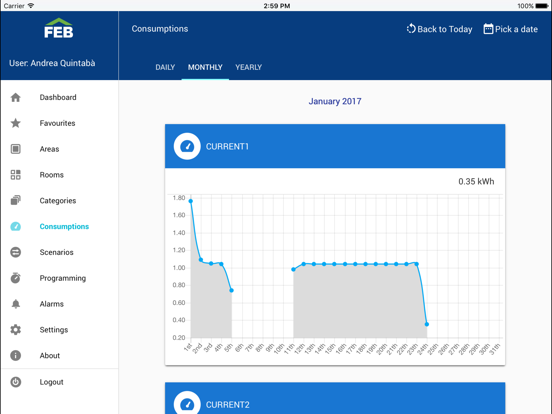This screenshot has height=414, width=552.
Task: Click the 5th day data point
Action: [231, 290]
